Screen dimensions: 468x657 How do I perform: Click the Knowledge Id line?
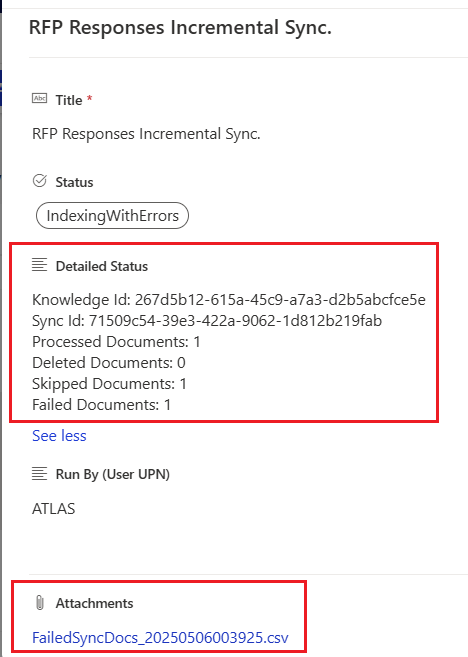click(x=229, y=300)
